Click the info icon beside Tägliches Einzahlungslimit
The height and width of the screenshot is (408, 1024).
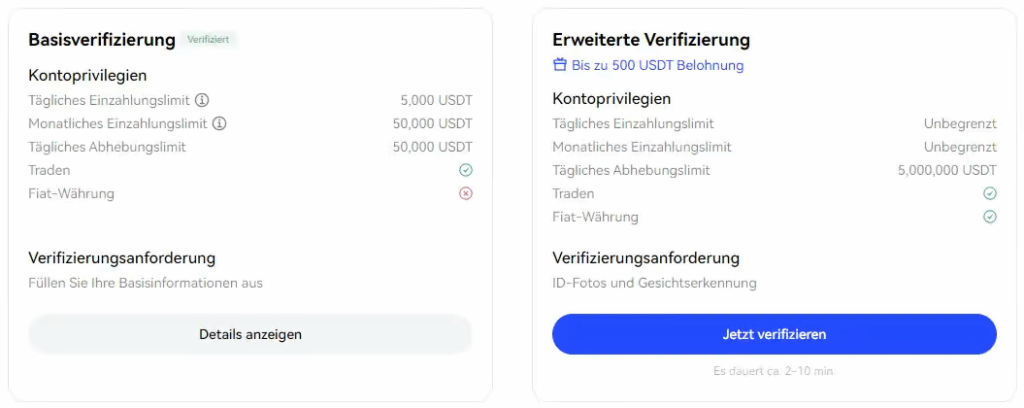[202, 100]
